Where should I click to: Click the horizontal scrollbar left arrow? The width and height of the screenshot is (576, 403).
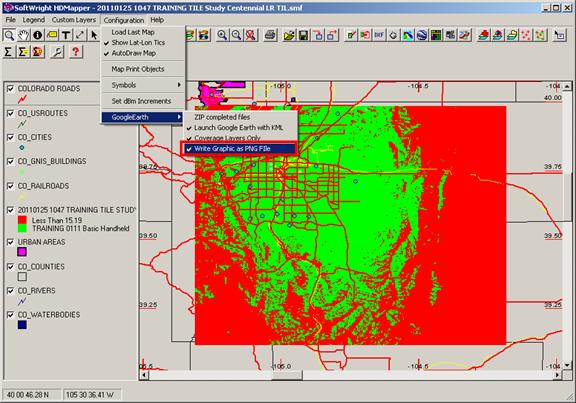click(144, 375)
